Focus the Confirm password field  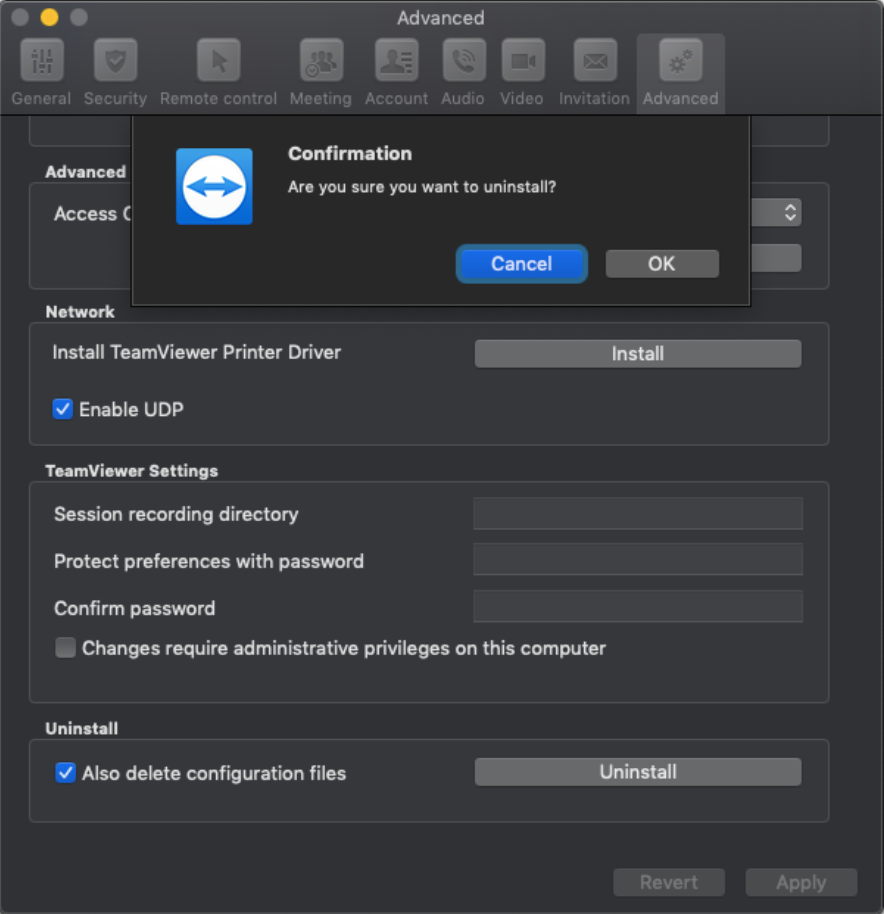tap(638, 606)
